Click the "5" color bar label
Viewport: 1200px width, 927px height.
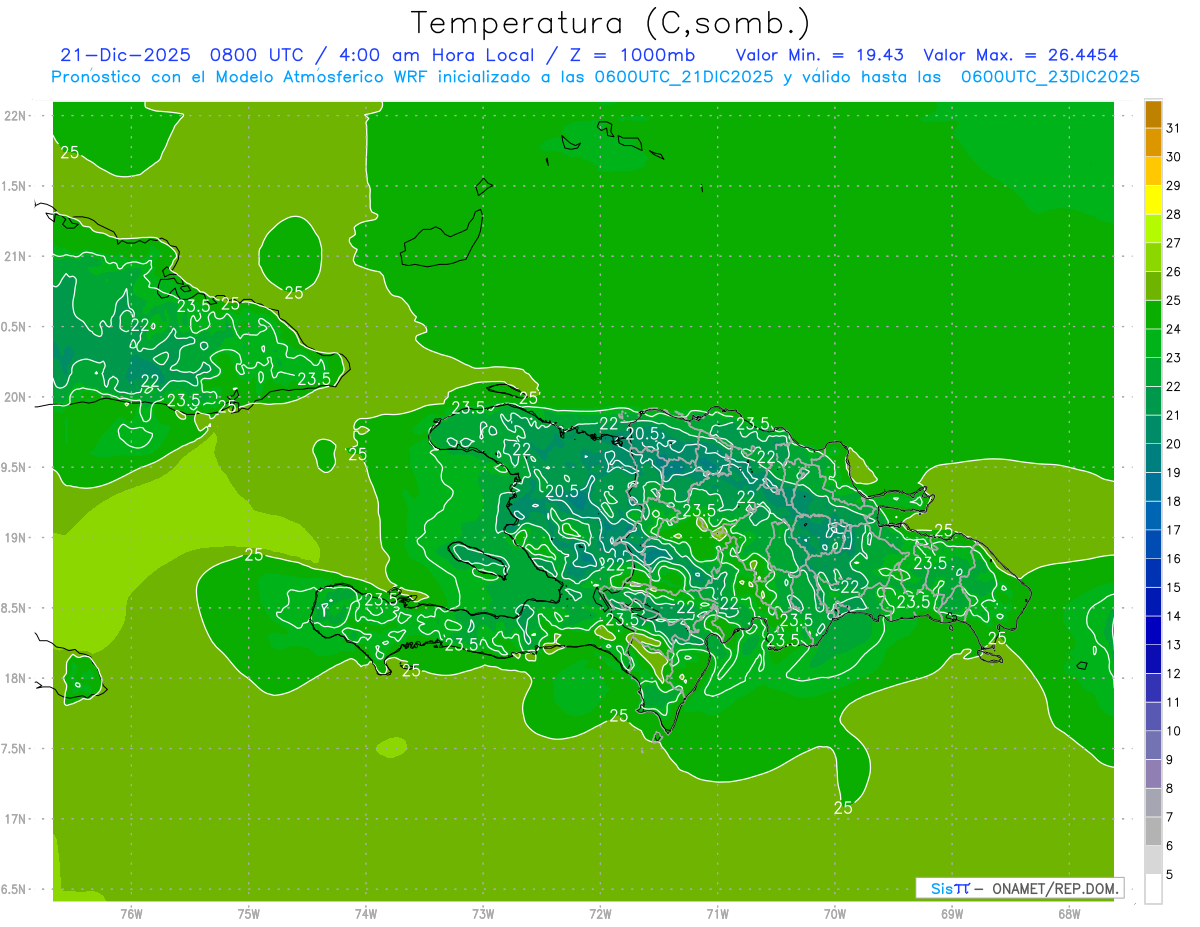click(1171, 875)
